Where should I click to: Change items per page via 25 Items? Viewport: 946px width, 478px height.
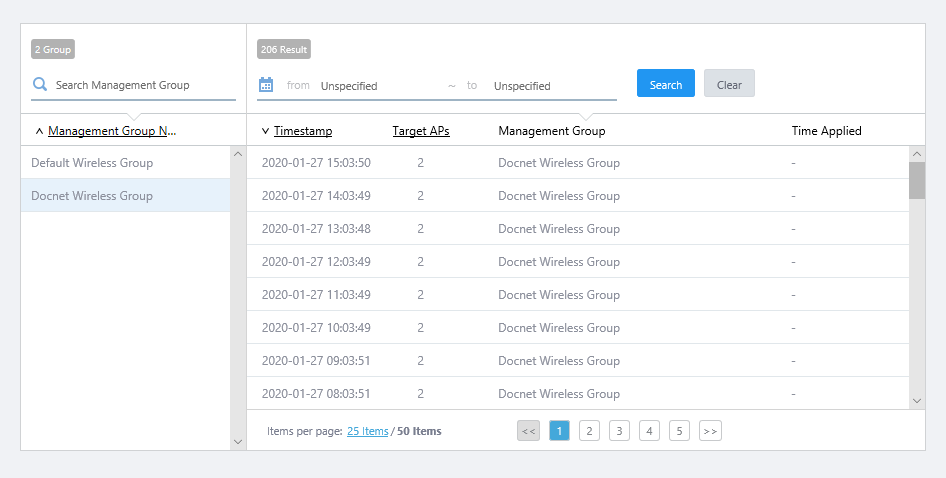(x=367, y=432)
